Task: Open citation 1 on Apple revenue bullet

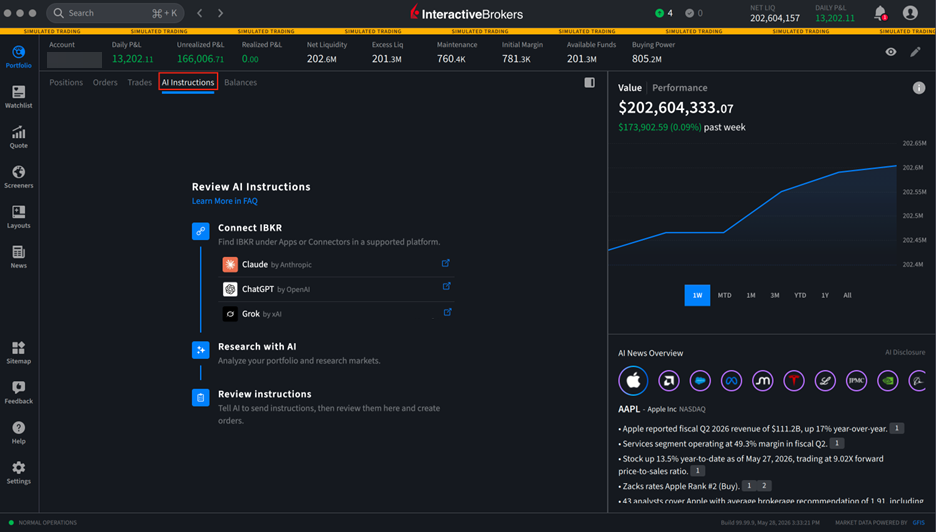Action: tap(897, 428)
